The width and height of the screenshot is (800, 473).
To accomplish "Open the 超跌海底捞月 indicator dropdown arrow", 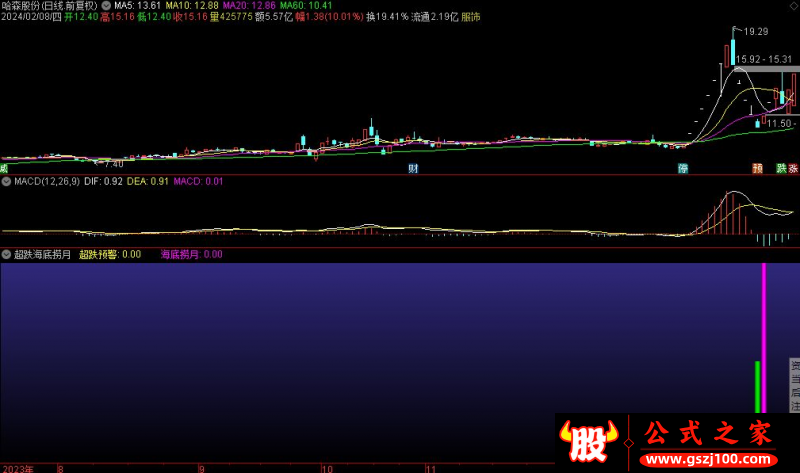I will coord(6,255).
